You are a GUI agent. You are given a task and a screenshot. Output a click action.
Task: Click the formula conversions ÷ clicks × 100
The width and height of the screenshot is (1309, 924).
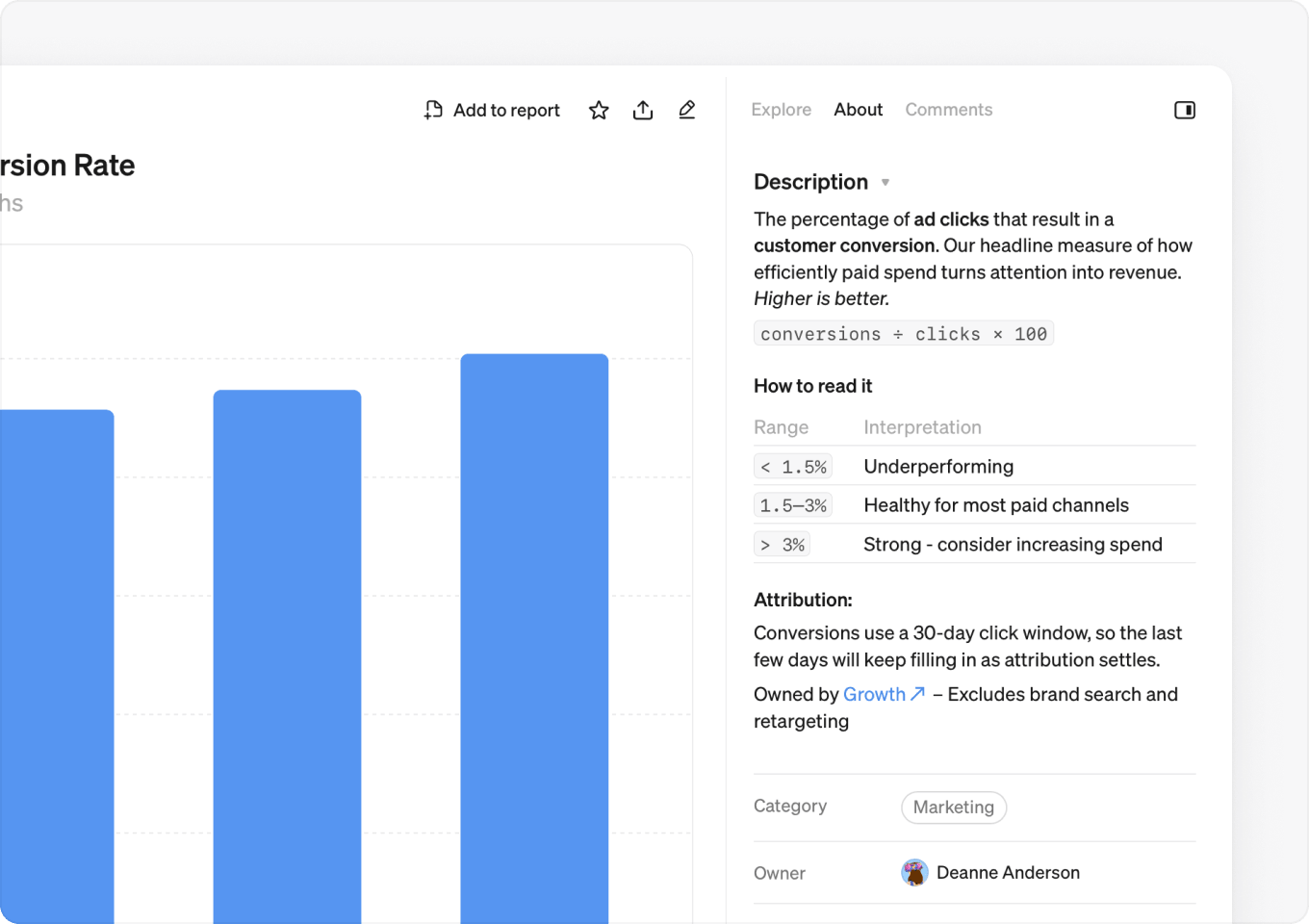click(x=904, y=334)
